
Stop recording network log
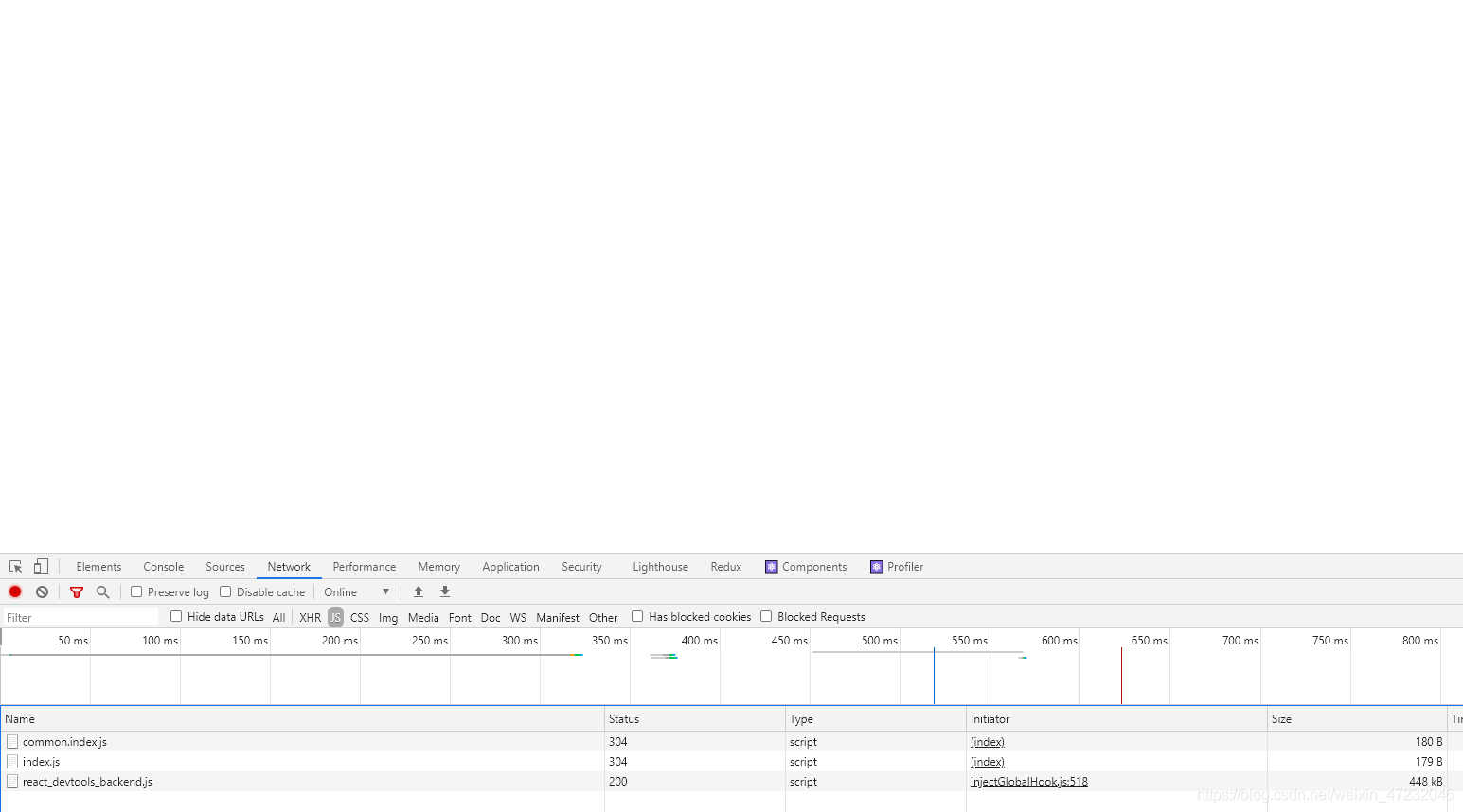click(15, 591)
